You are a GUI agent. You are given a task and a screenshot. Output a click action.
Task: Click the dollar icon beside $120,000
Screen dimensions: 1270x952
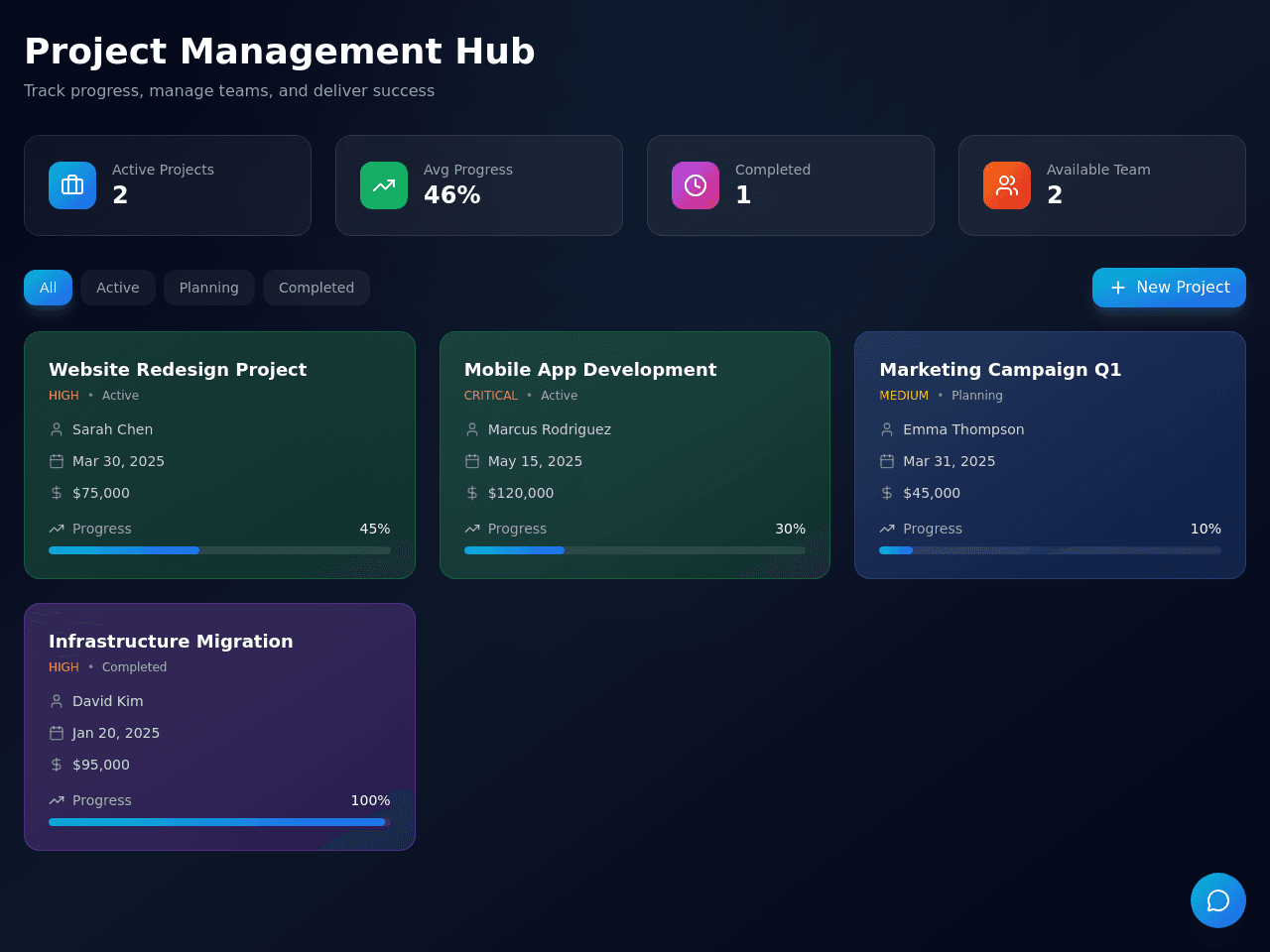[x=472, y=493]
